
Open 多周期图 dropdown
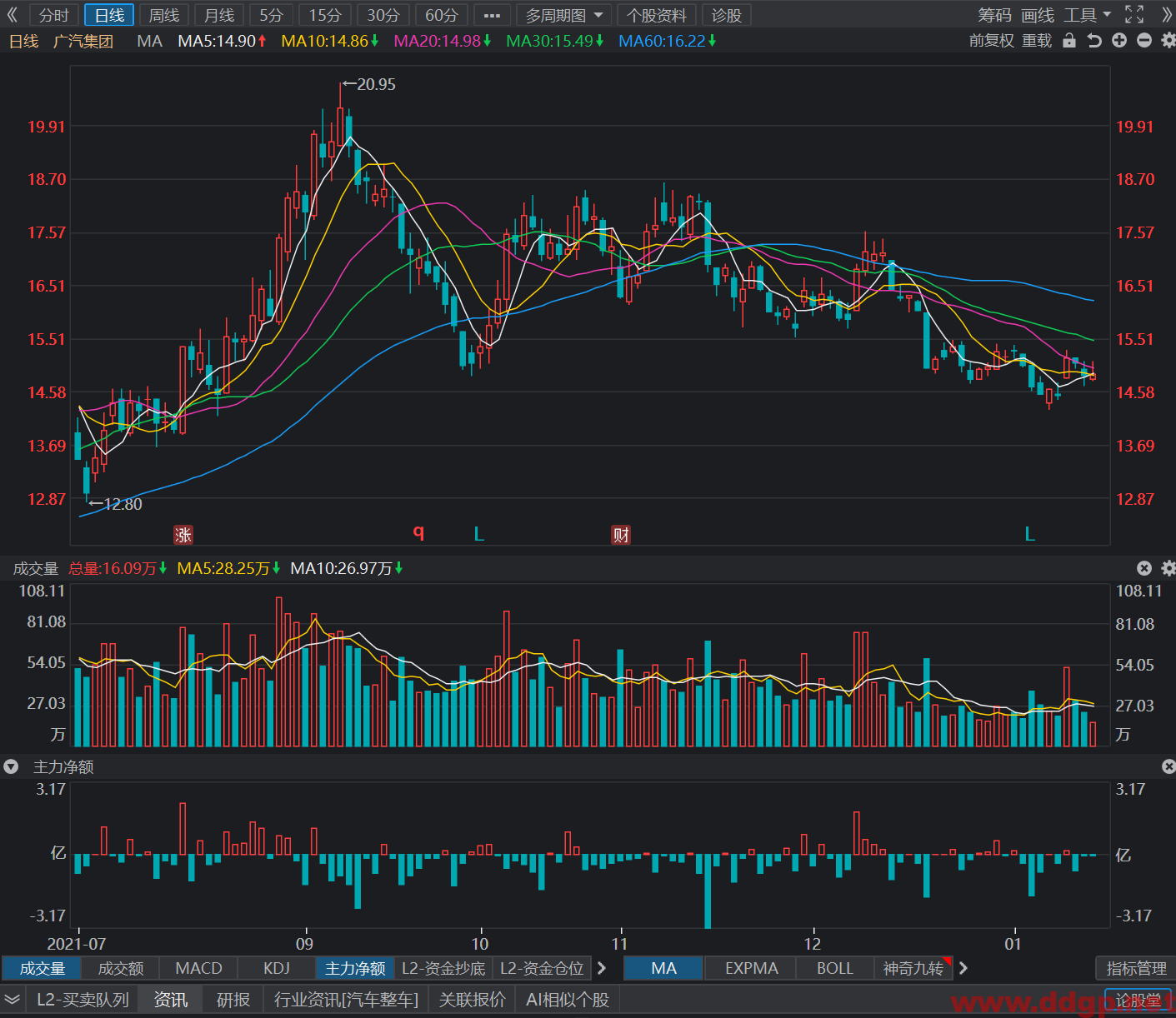pos(563,15)
